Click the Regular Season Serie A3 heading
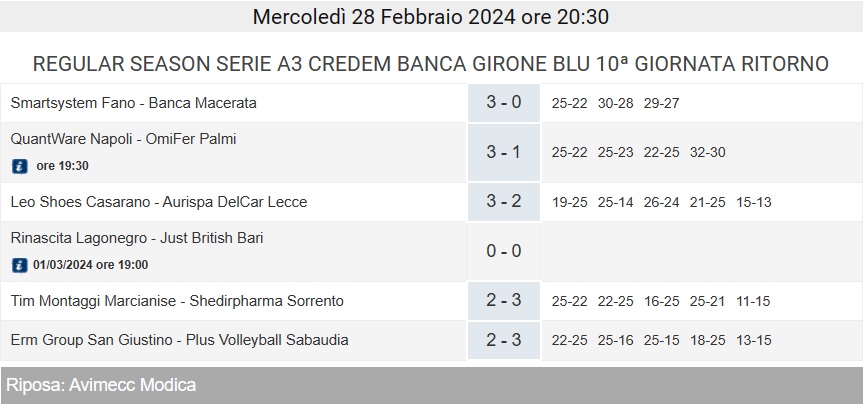Image resolution: width=863 pixels, height=405 pixels. [431, 64]
